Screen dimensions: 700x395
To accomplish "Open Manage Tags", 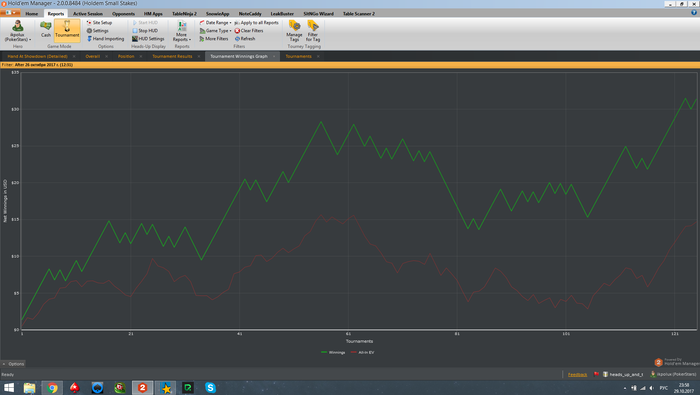I will pos(294,31).
